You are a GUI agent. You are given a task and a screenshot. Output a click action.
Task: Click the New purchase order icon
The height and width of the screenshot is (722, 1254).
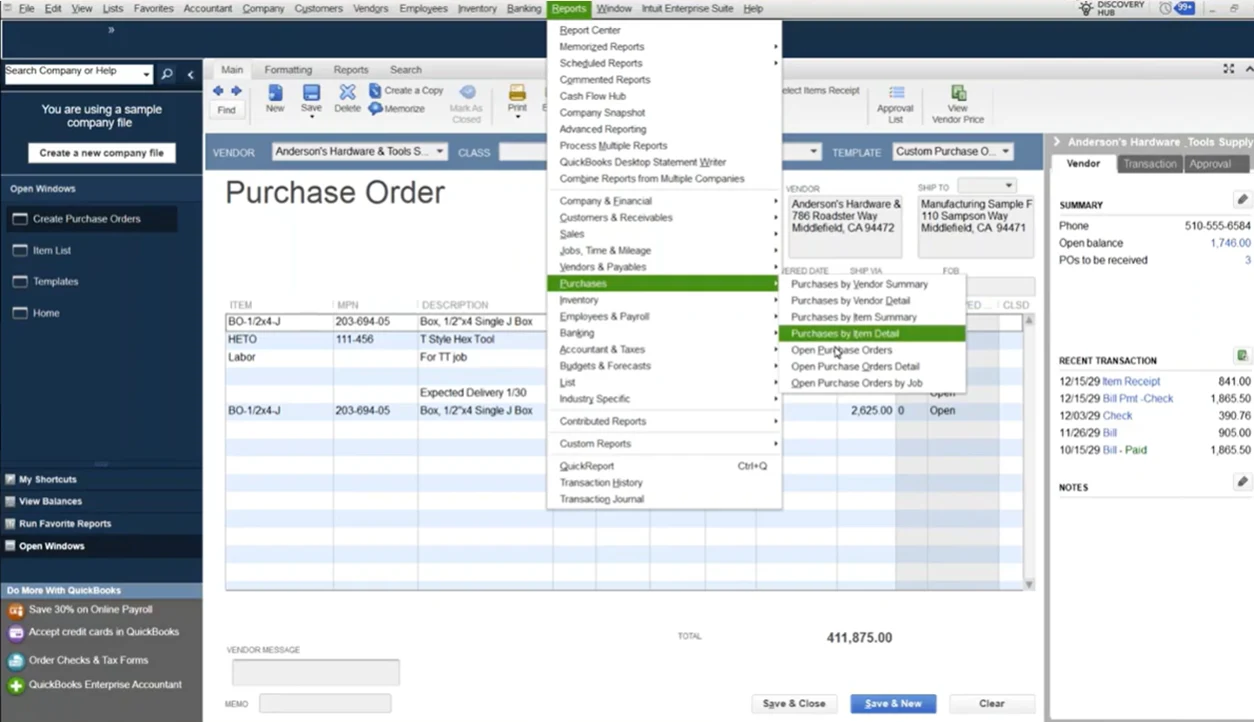(x=275, y=94)
